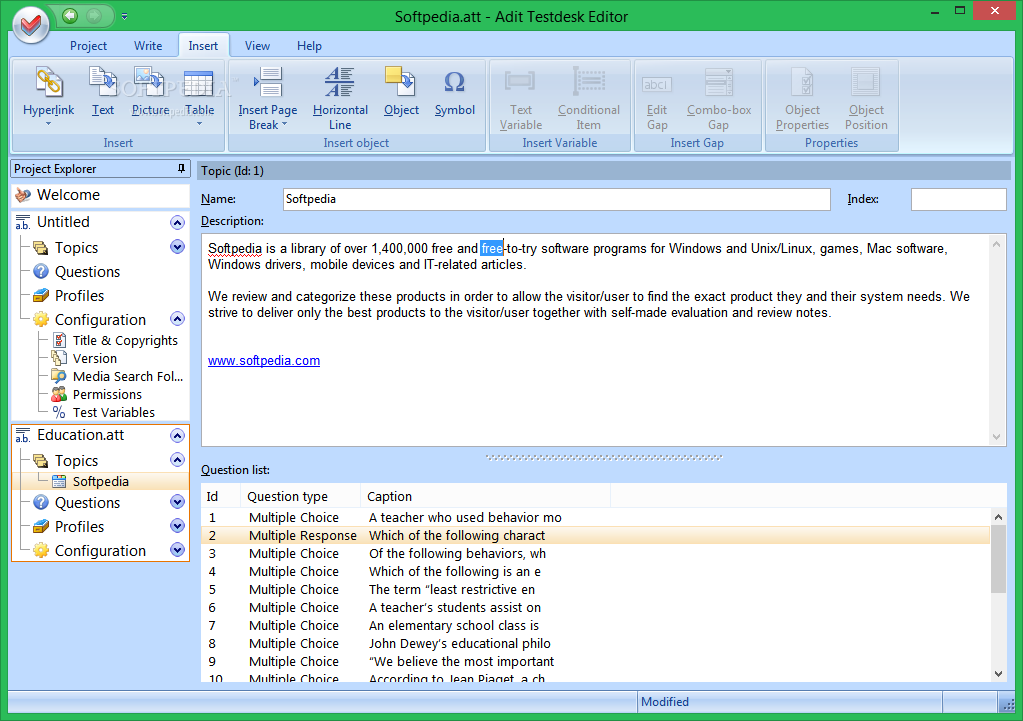Click the Edit Gap icon
The image size is (1023, 721).
coord(656,85)
